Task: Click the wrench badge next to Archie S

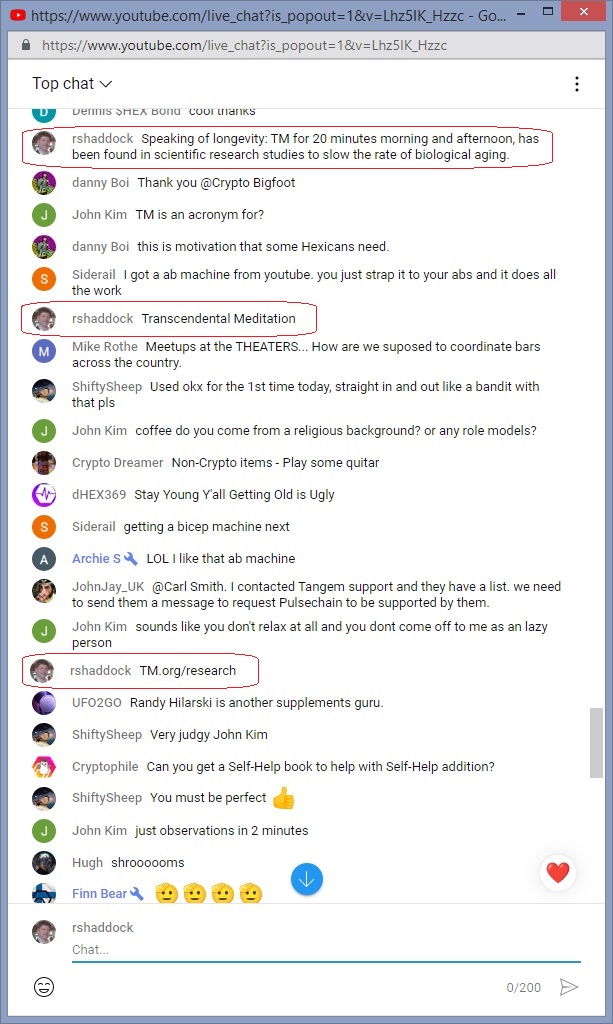Action: pos(131,559)
